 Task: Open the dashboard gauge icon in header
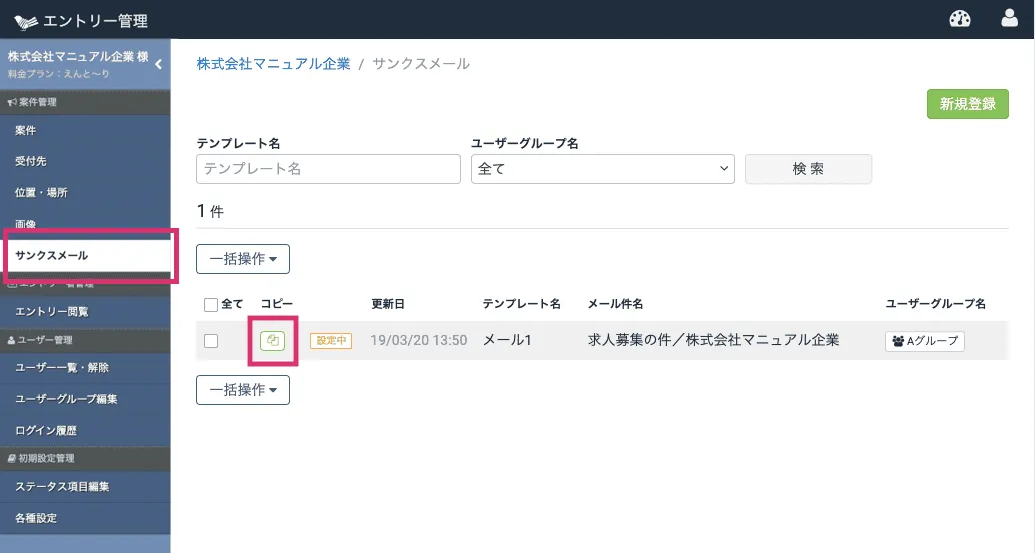[x=960, y=19]
